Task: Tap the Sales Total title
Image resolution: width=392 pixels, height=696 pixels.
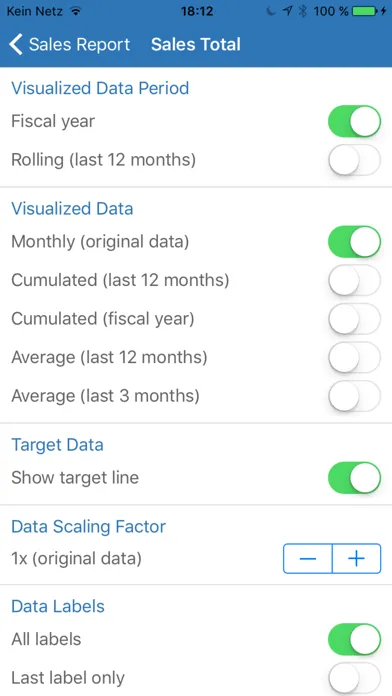Action: point(196,44)
